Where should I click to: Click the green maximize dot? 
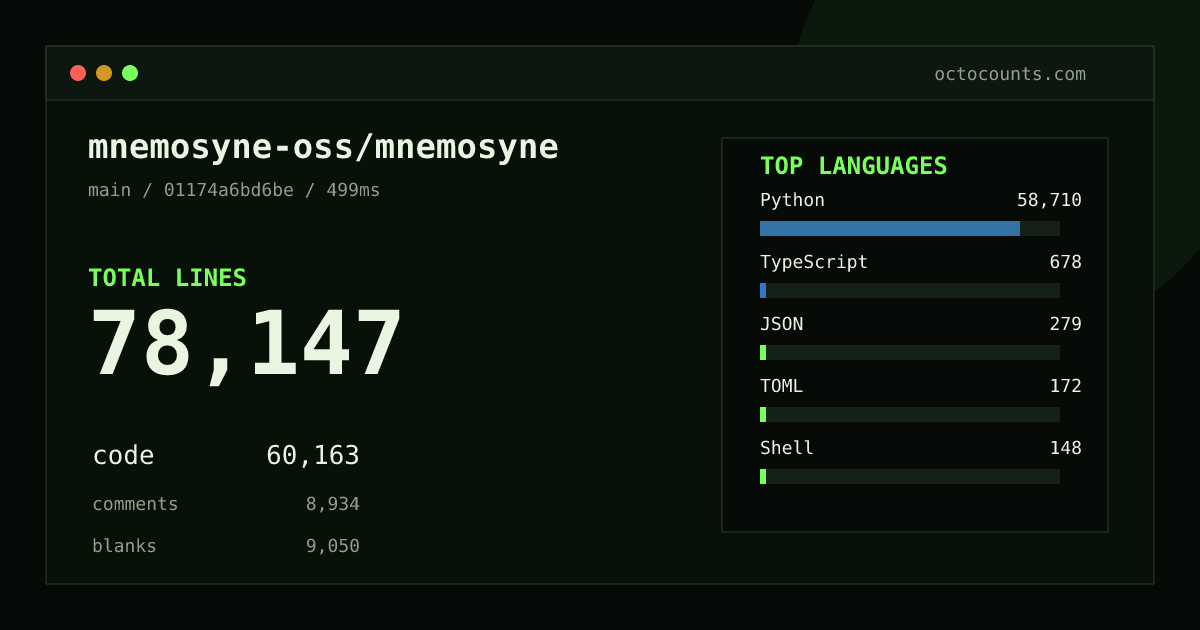coord(130,73)
